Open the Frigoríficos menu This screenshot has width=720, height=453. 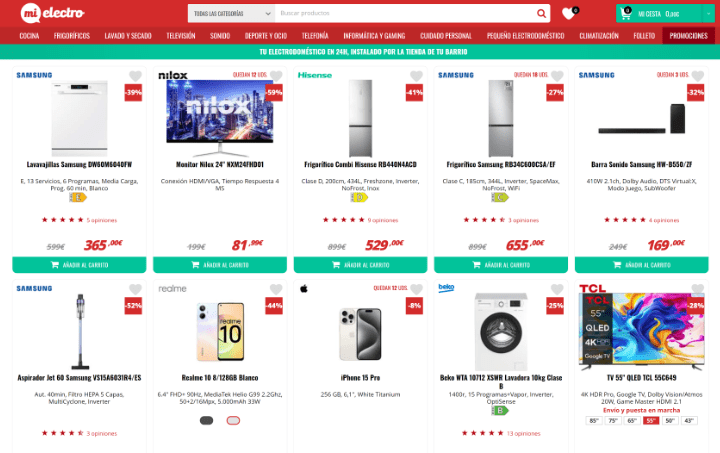72,36
